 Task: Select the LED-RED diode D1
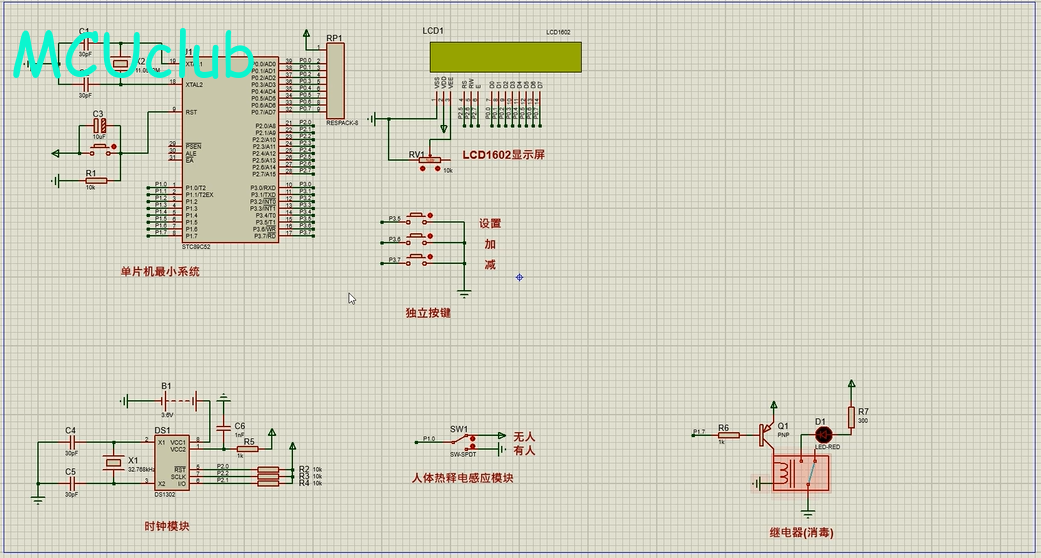click(824, 434)
